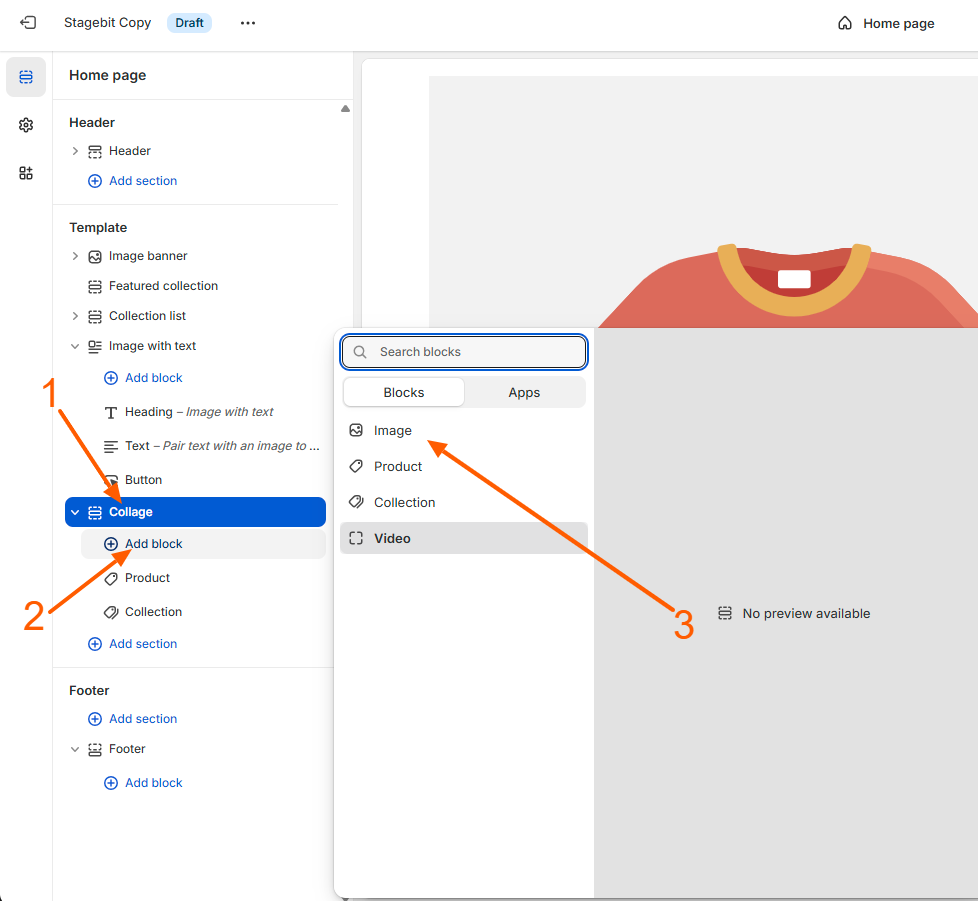978x901 pixels.
Task: Click the Draft status badge
Action: tap(189, 23)
